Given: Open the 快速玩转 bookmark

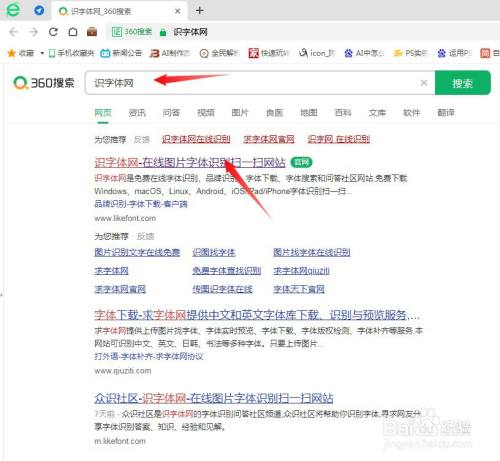Looking at the screenshot, I should coord(269,53).
